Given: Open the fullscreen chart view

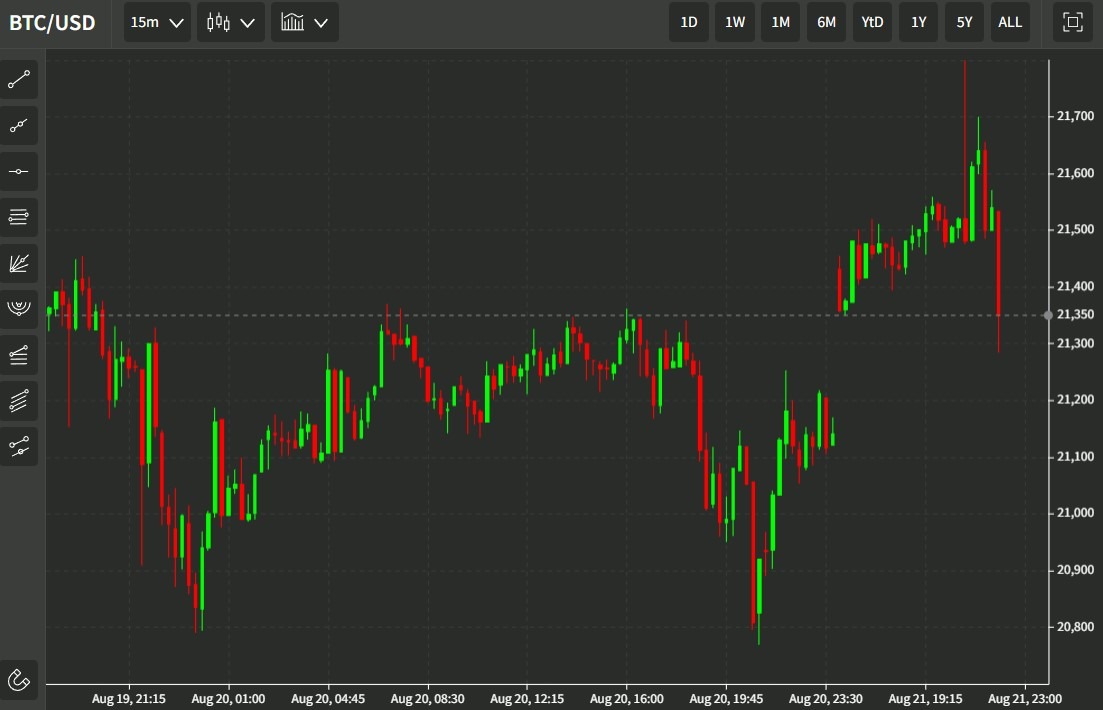Looking at the screenshot, I should (1071, 22).
